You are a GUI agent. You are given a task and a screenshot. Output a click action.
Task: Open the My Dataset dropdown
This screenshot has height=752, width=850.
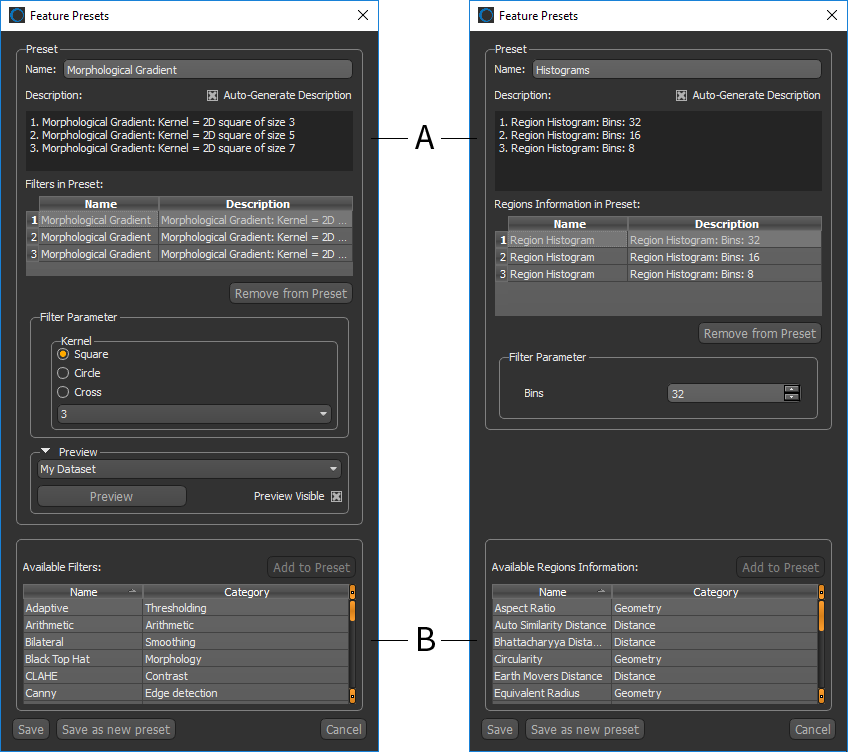tap(189, 469)
